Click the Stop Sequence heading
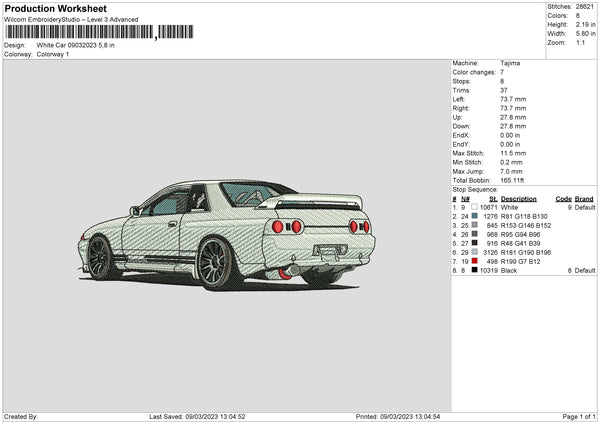The height and width of the screenshot is (424, 600). pyautogui.click(x=474, y=189)
